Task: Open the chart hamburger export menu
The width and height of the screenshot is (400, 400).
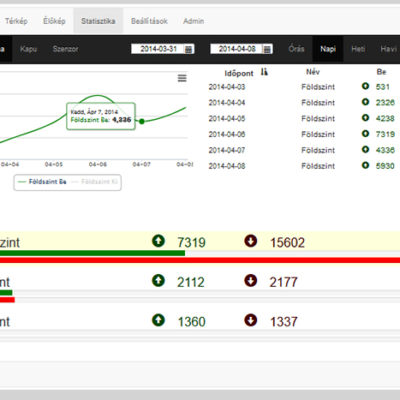Action: click(x=182, y=78)
